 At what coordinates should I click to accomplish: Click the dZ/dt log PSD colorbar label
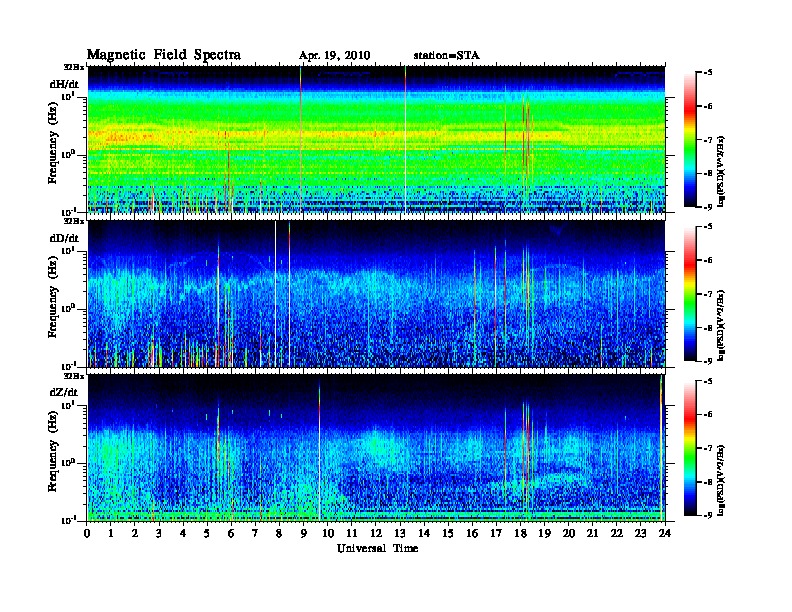(722, 480)
